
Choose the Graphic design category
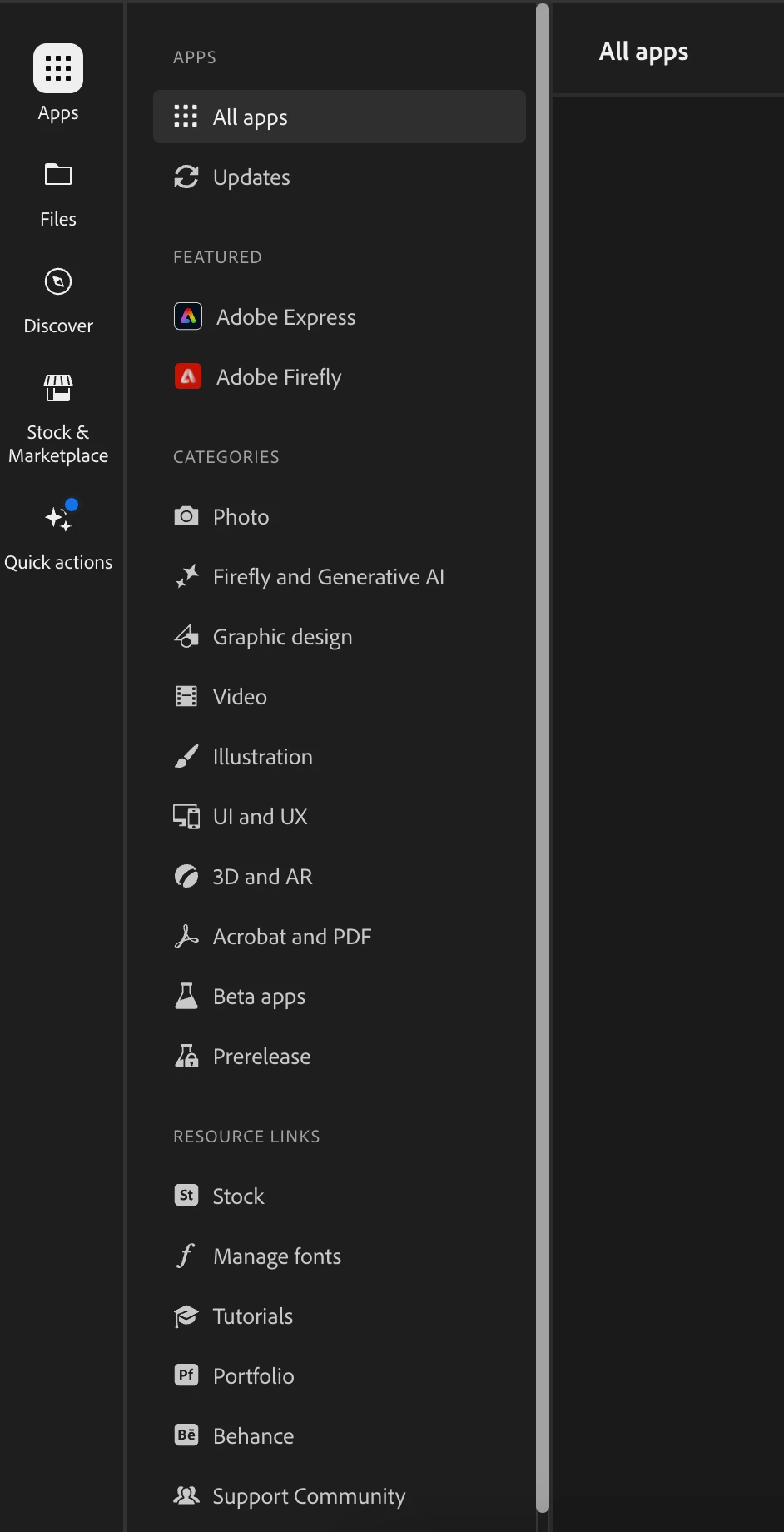(340, 636)
